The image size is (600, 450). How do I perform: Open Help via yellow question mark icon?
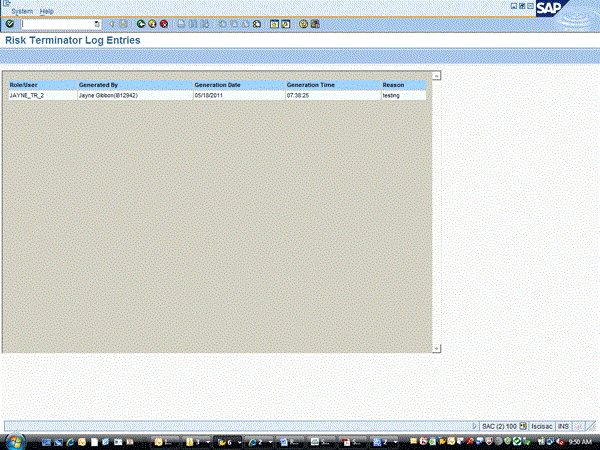pyautogui.click(x=302, y=24)
